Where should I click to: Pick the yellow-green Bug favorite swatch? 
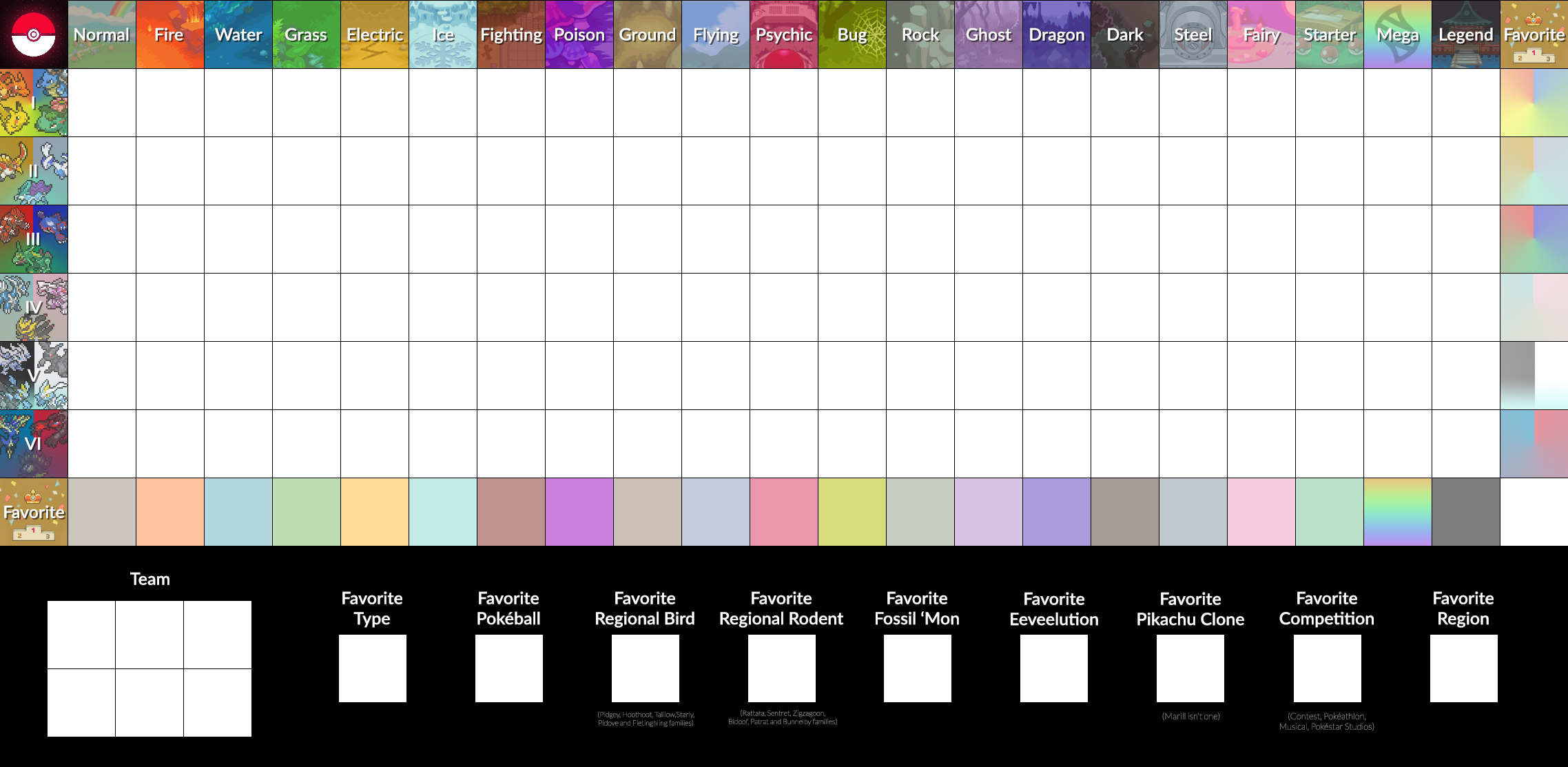852,512
